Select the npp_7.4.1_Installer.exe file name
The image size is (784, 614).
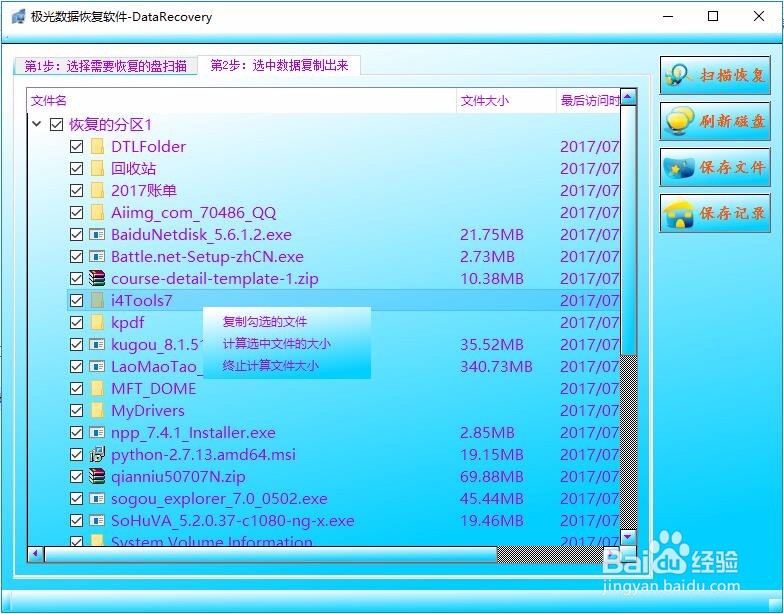pos(193,432)
